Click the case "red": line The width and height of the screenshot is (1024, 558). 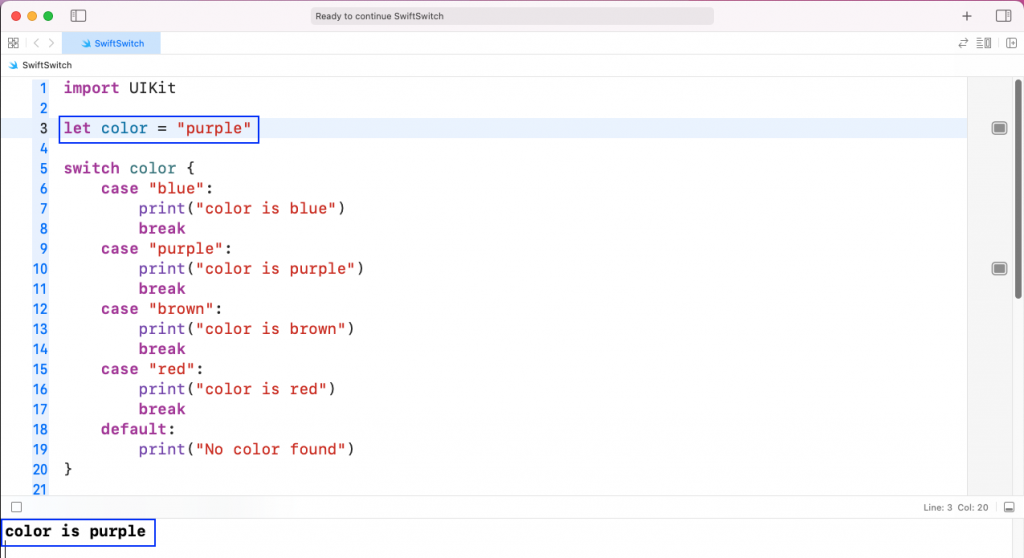(152, 369)
